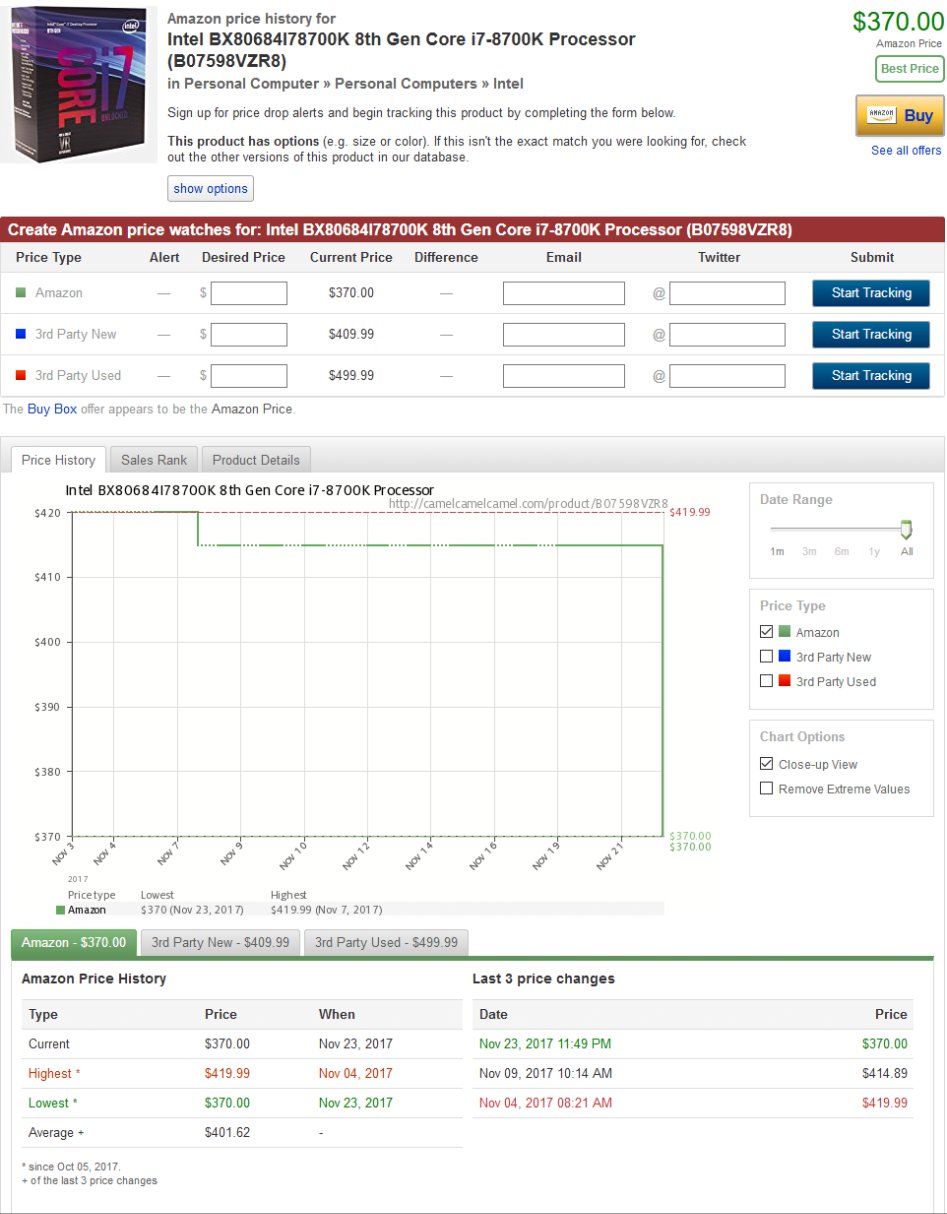Click the Amazon Buy button
Screen dimensions: 947x1214
coord(900,115)
